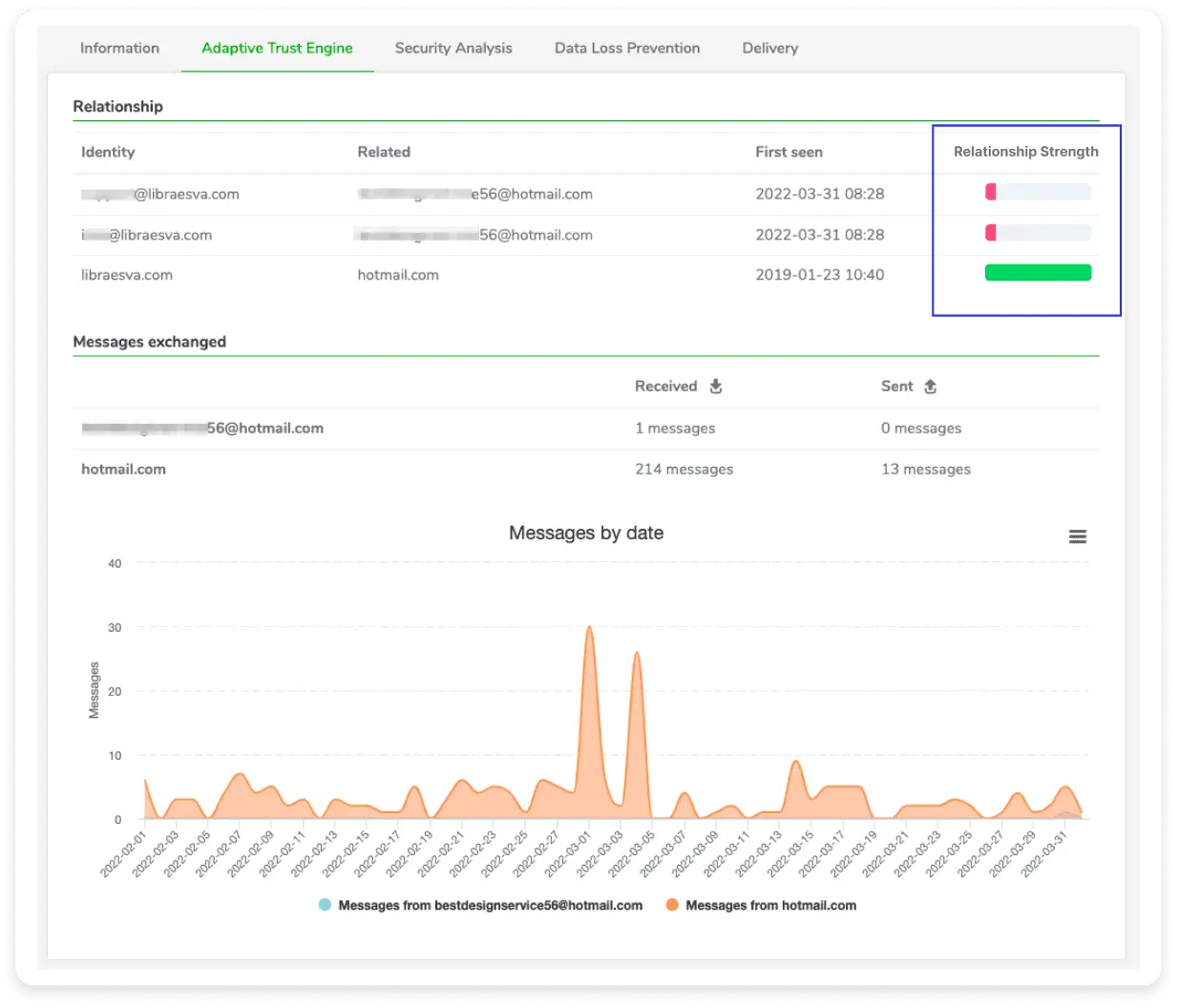Click the Adaptive Trust Engine tab

(x=277, y=48)
